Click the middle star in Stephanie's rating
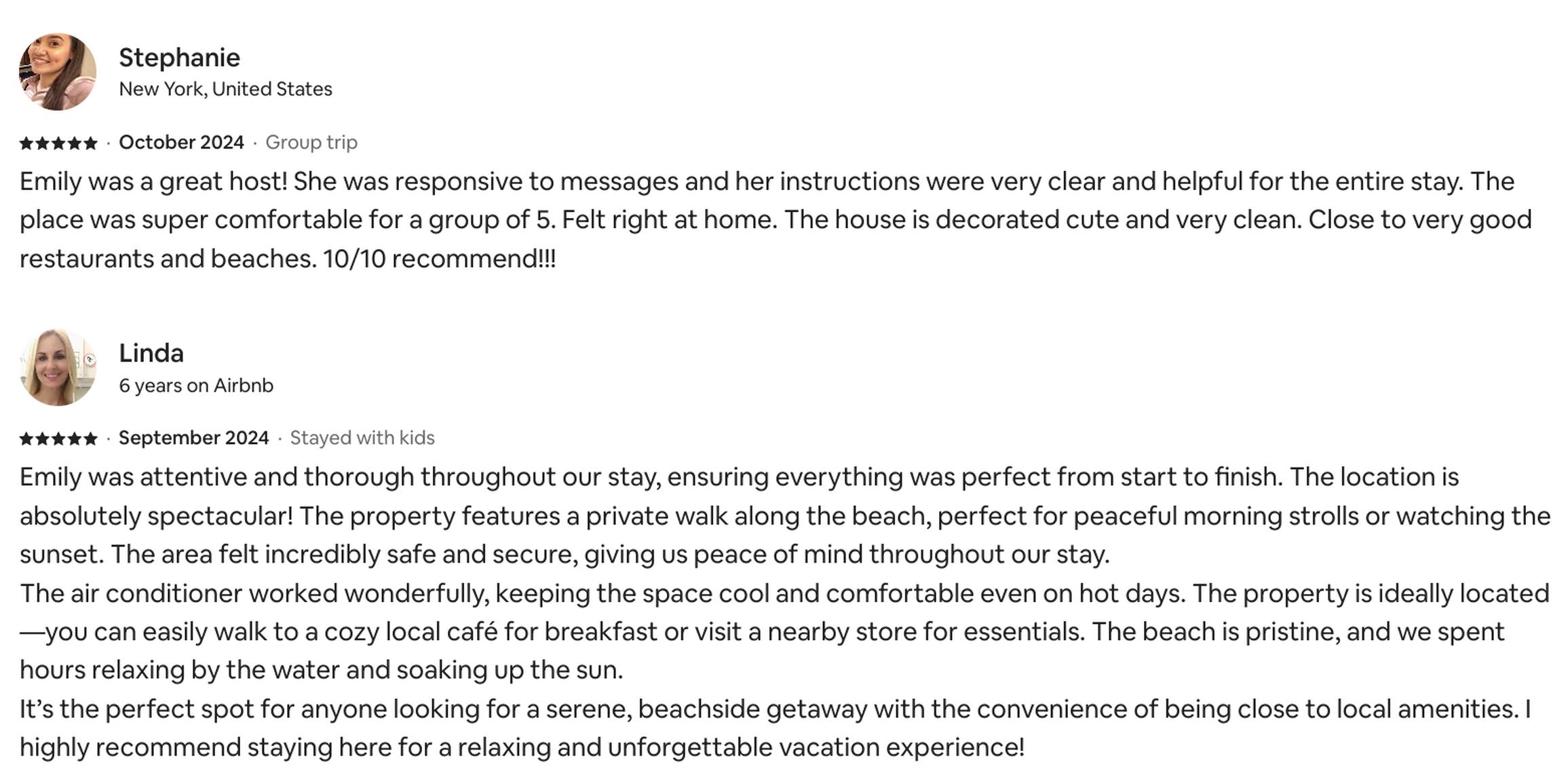Image resolution: width=1568 pixels, height=782 pixels. [58, 143]
